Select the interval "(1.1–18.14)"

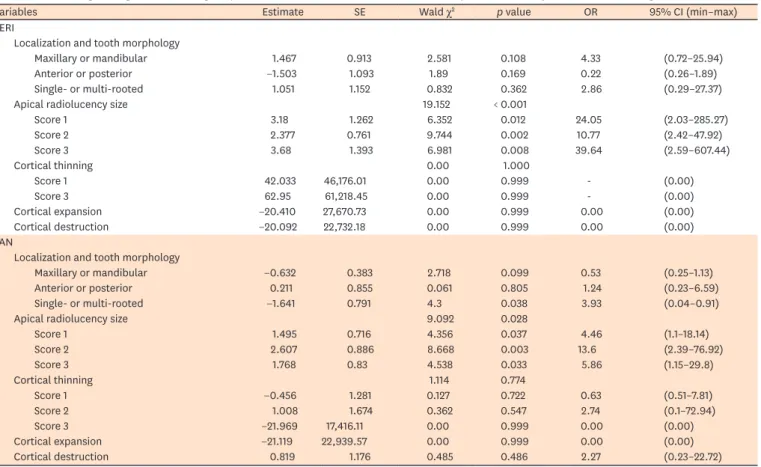pos(686,334)
